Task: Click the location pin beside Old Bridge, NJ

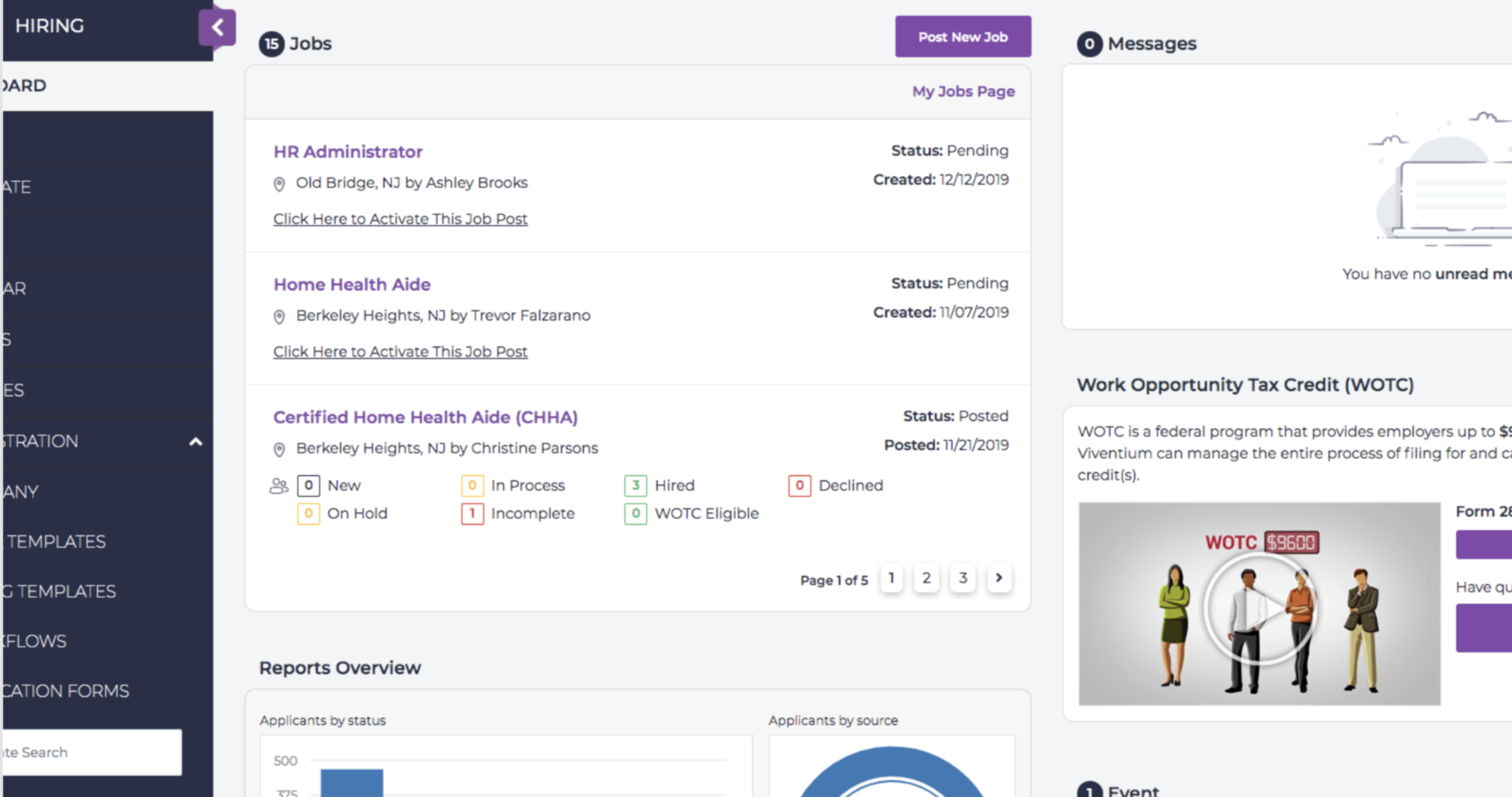Action: tap(279, 184)
